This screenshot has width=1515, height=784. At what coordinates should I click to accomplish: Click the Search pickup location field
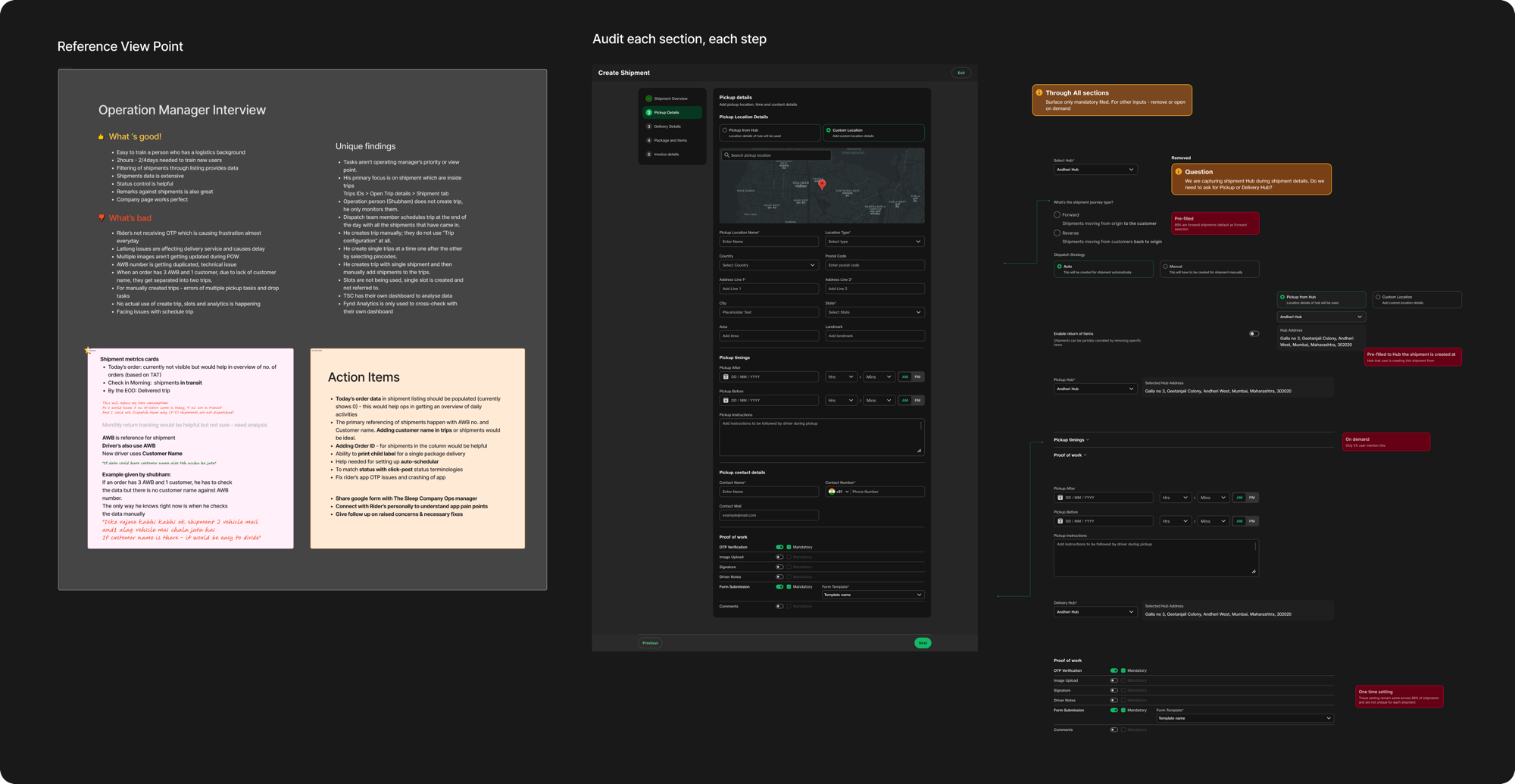[776, 155]
